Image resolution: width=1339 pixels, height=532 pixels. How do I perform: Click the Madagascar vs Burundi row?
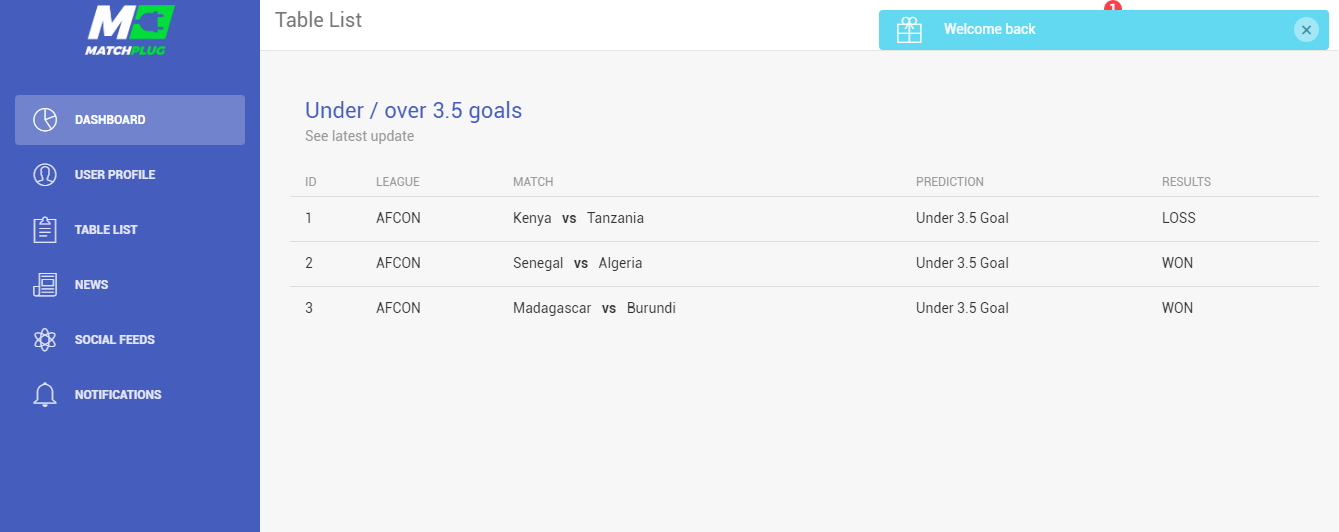pos(805,309)
